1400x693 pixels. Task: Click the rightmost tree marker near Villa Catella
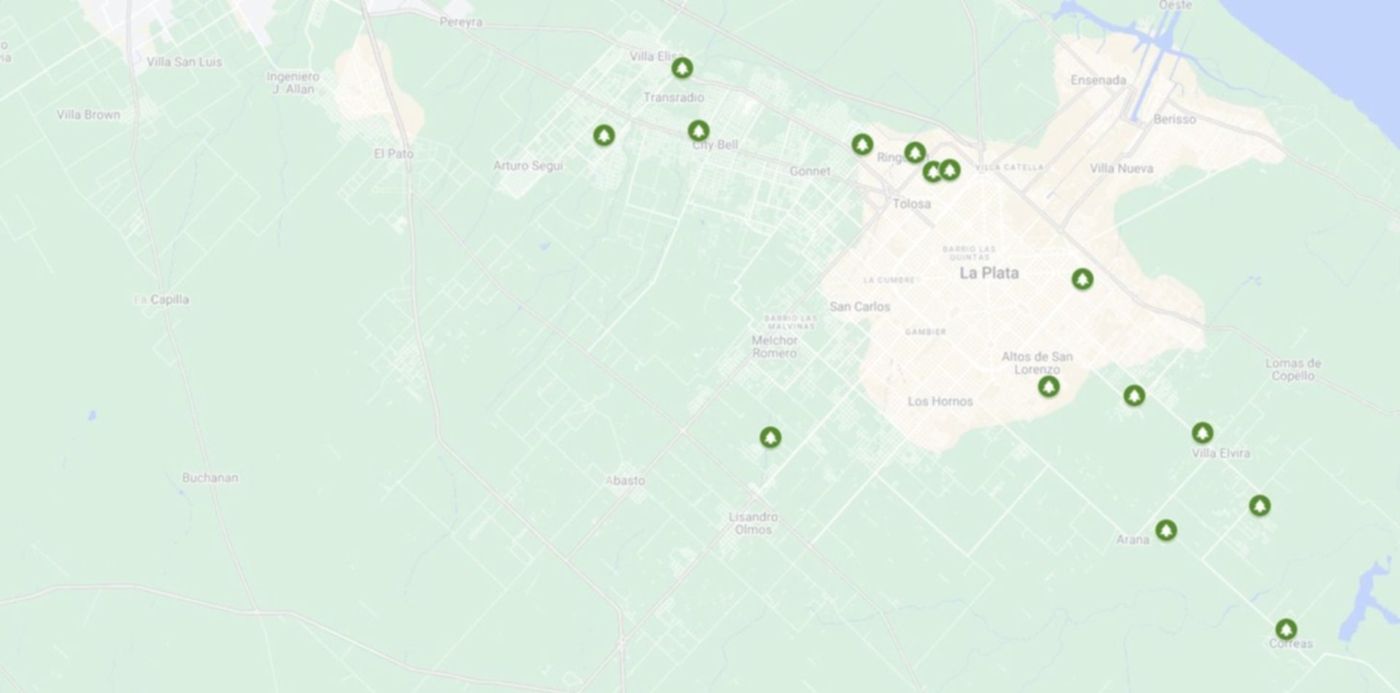950,170
